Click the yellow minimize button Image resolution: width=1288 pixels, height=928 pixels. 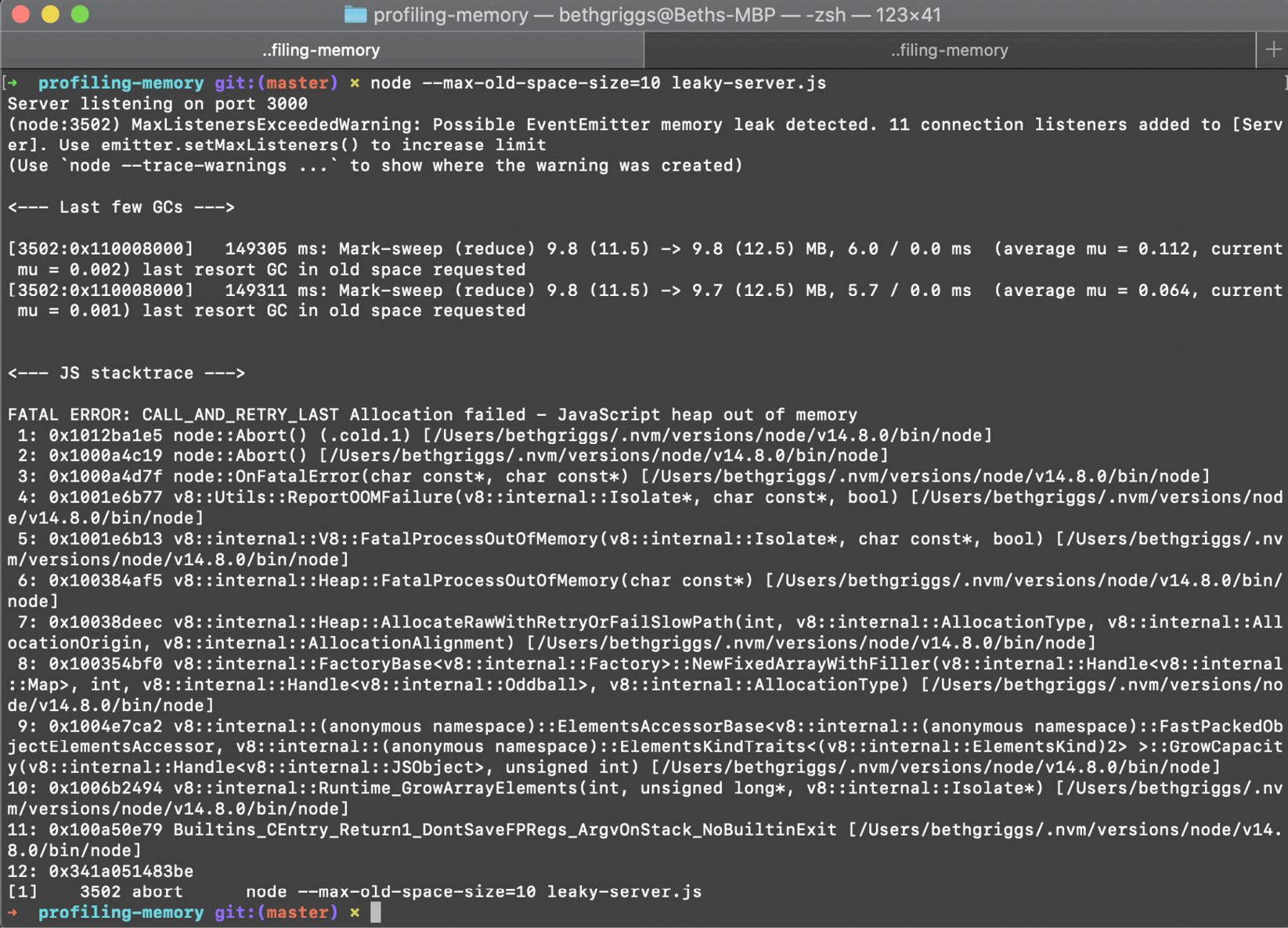pyautogui.click(x=49, y=13)
